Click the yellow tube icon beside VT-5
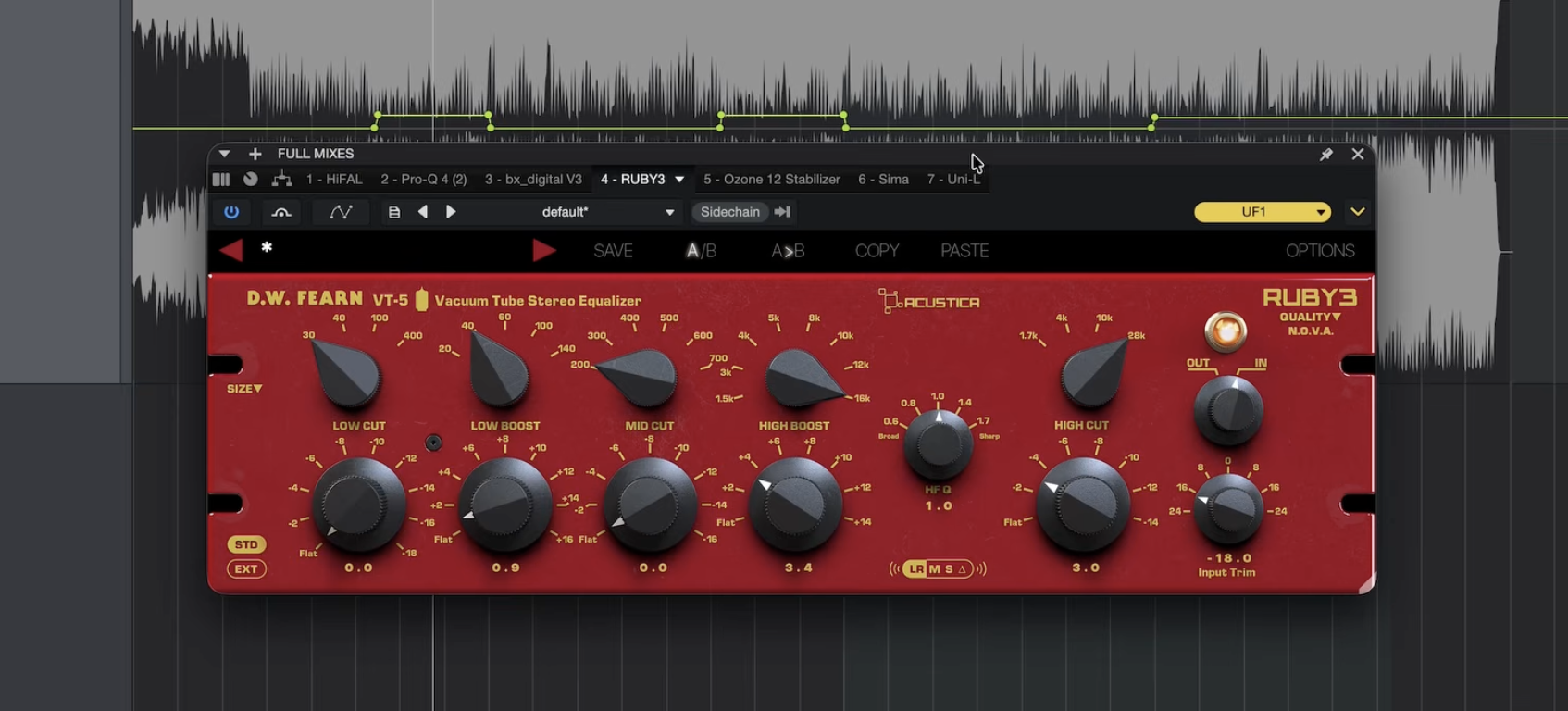This screenshot has width=1568, height=711. (422, 299)
